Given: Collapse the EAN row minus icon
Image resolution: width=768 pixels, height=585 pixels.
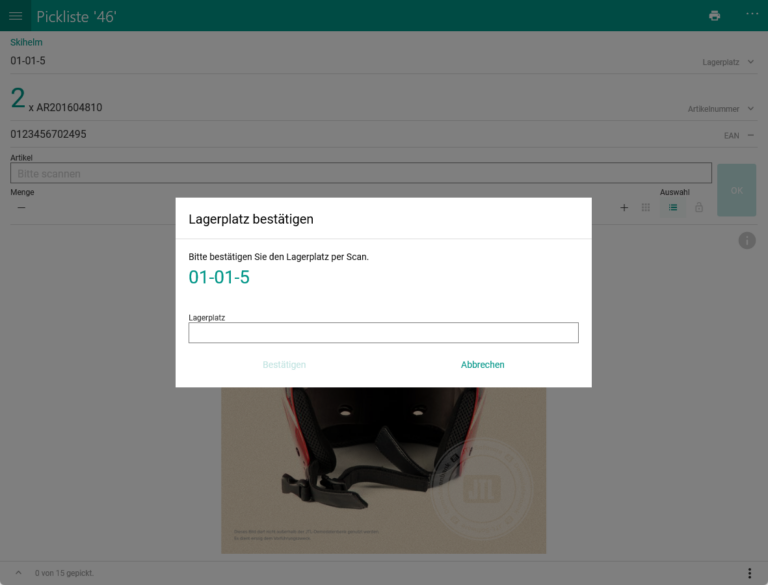Looking at the screenshot, I should tap(750, 135).
